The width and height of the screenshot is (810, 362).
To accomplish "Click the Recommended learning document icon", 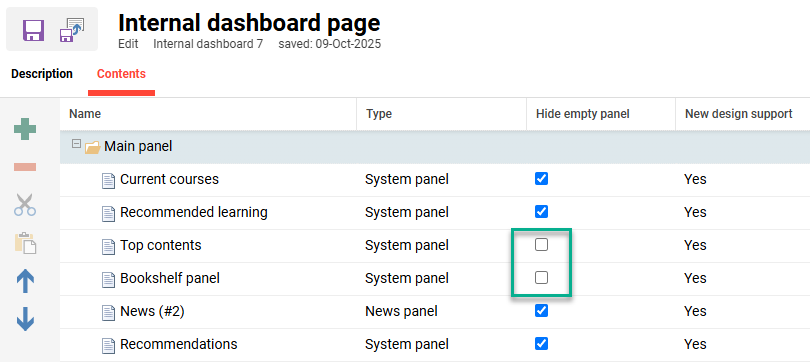I will tap(108, 213).
